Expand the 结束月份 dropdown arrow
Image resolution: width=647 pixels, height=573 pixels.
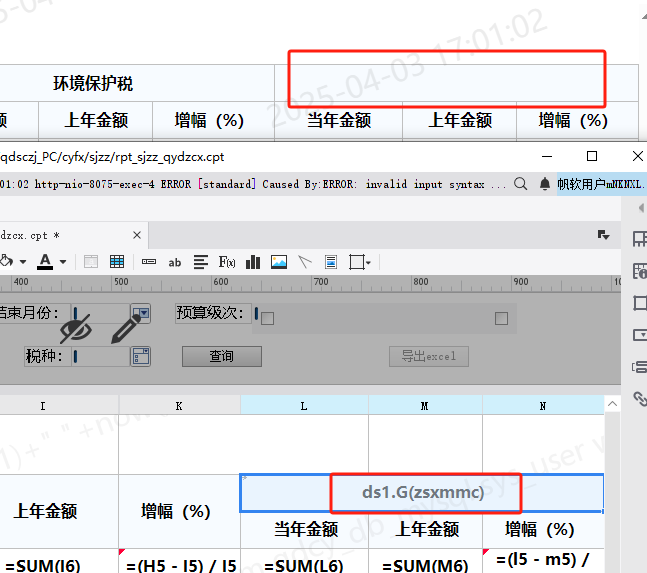[142, 313]
